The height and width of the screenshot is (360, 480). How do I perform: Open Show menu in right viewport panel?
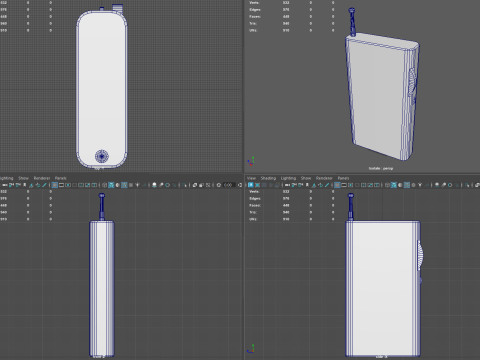(306, 178)
